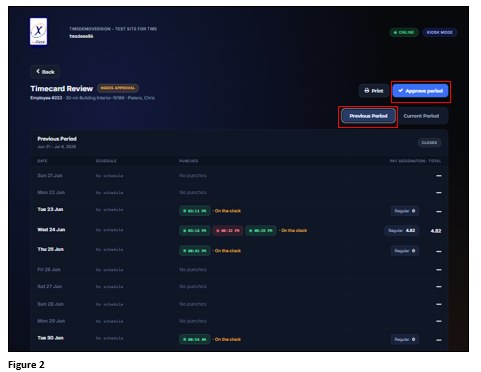Select the Tue 30 Jun date cell
481x372 pixels.
pos(51,338)
